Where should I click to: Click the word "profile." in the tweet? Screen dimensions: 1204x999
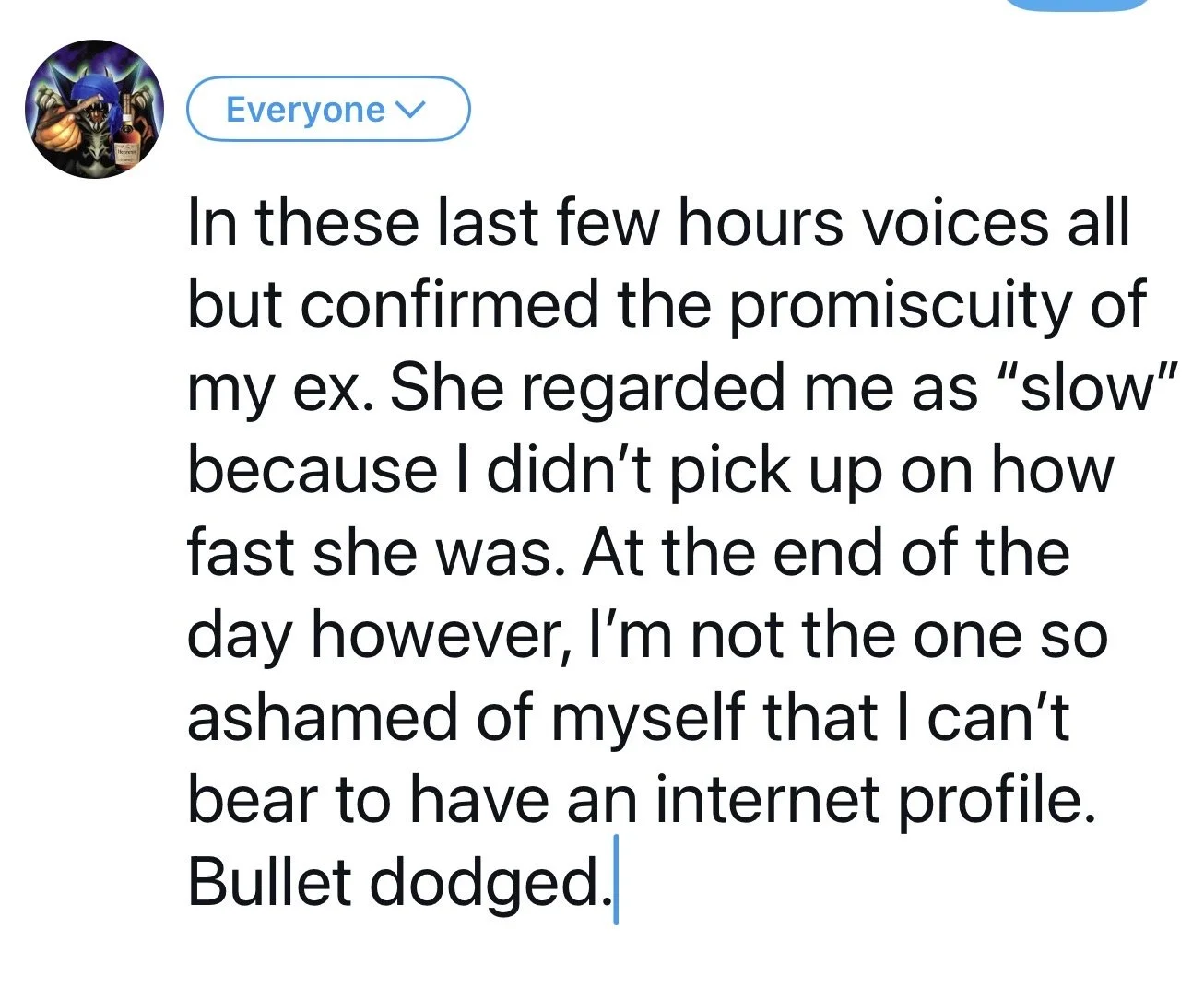[998, 799]
